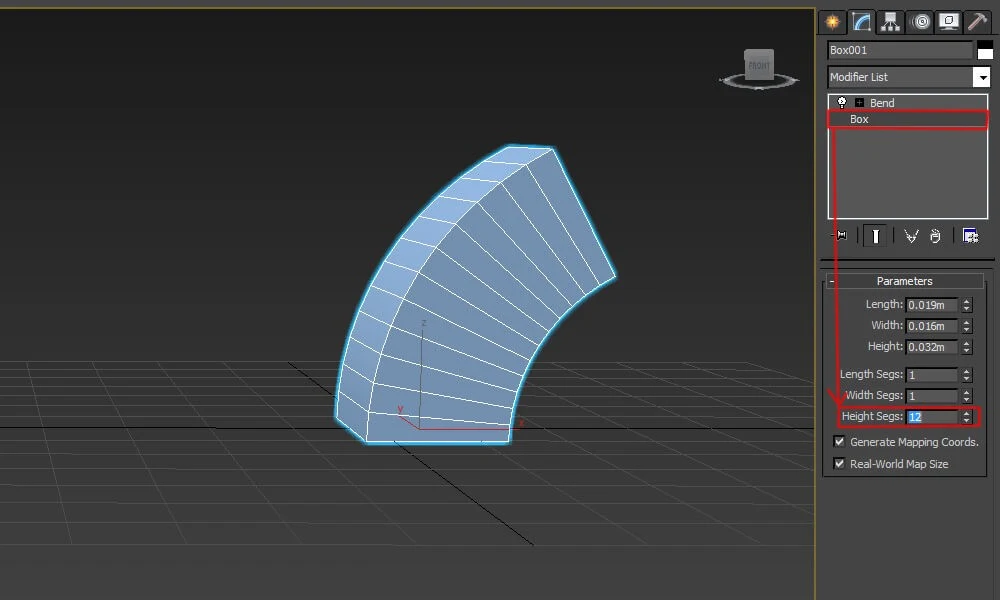
Task: Click the Width spinner arrows
Action: point(967,326)
